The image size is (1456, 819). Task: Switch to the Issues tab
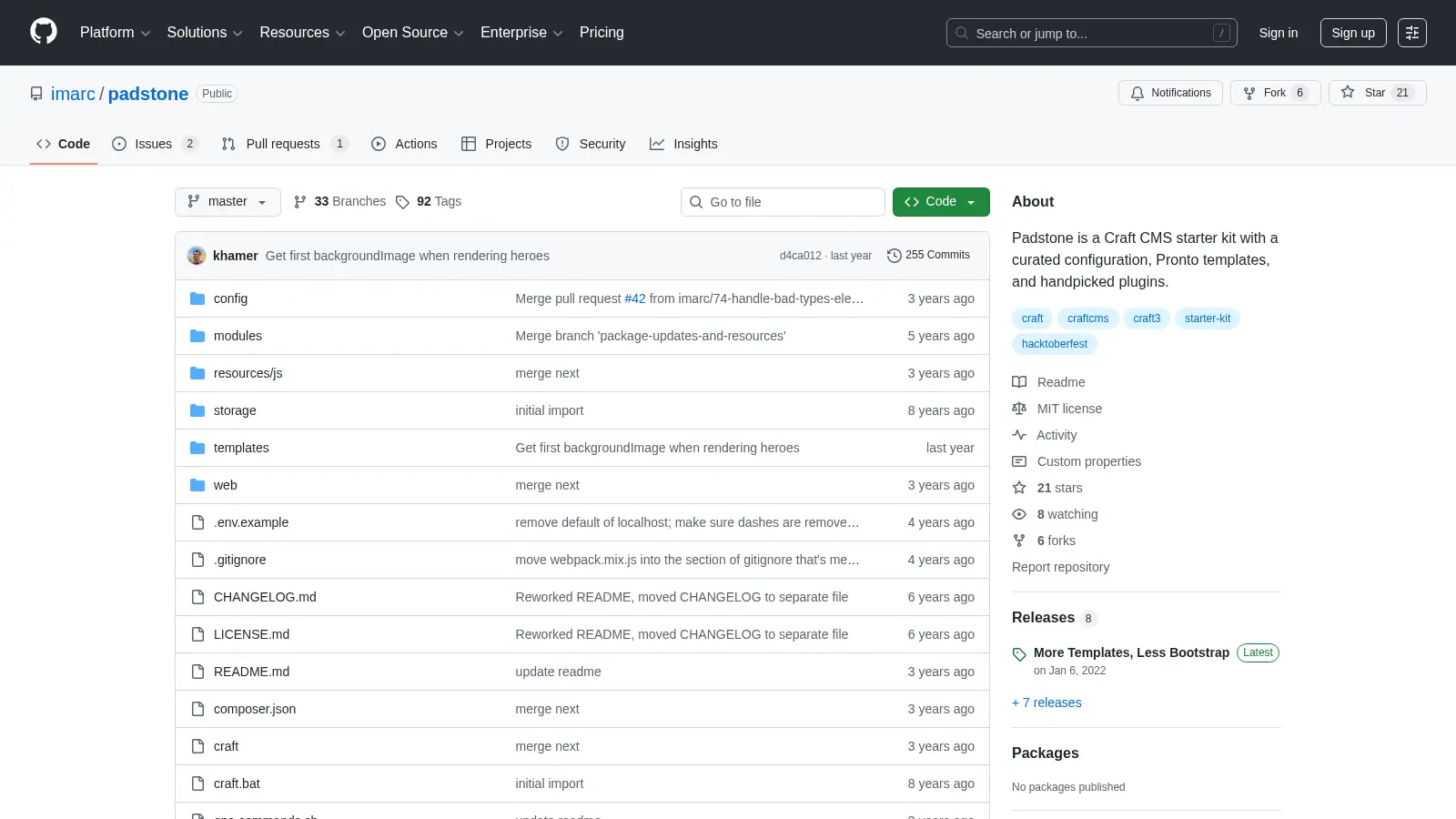click(x=155, y=144)
